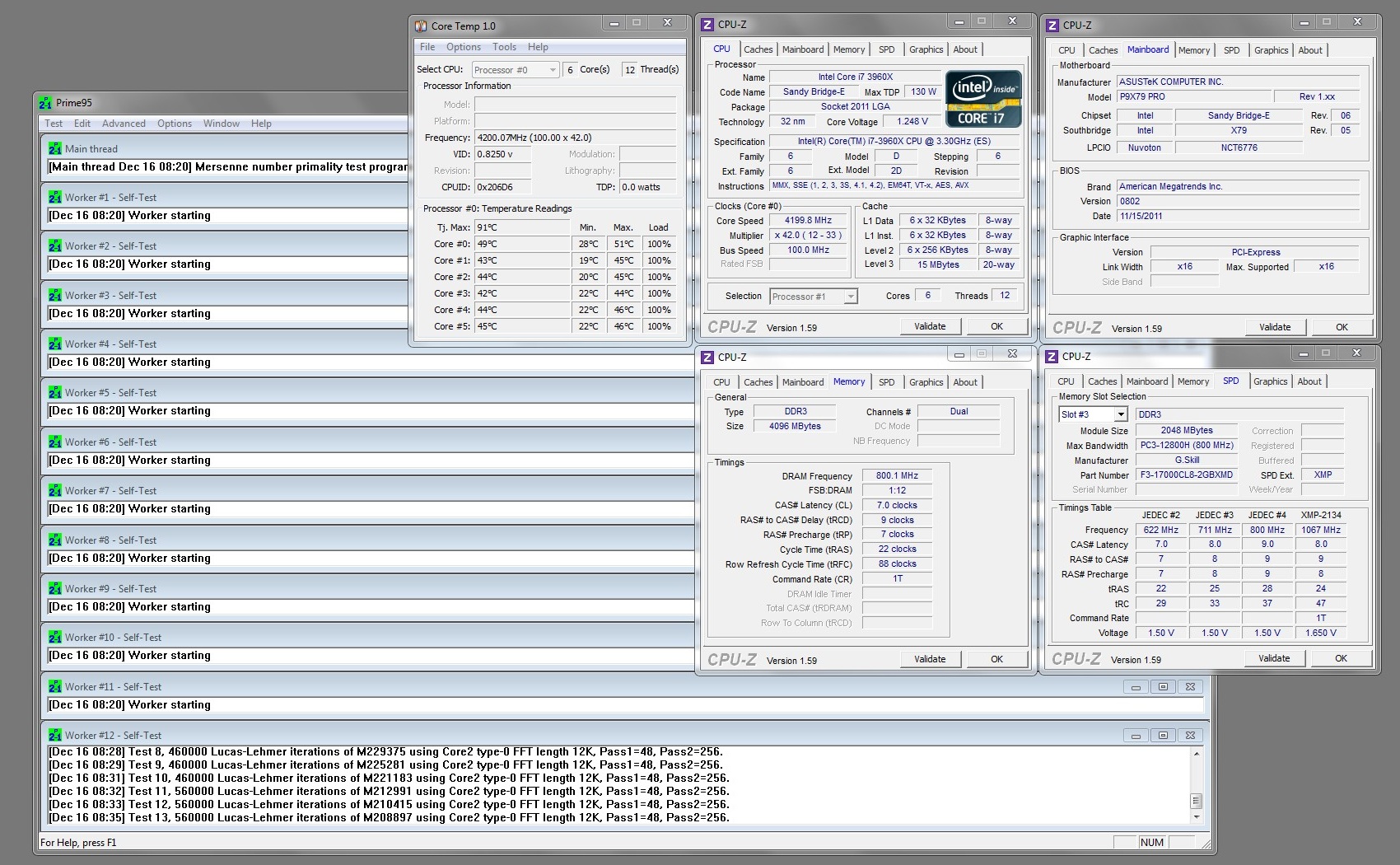The height and width of the screenshot is (865, 1400).
Task: Click the Intel Core i7 logo
Action: click(x=983, y=100)
